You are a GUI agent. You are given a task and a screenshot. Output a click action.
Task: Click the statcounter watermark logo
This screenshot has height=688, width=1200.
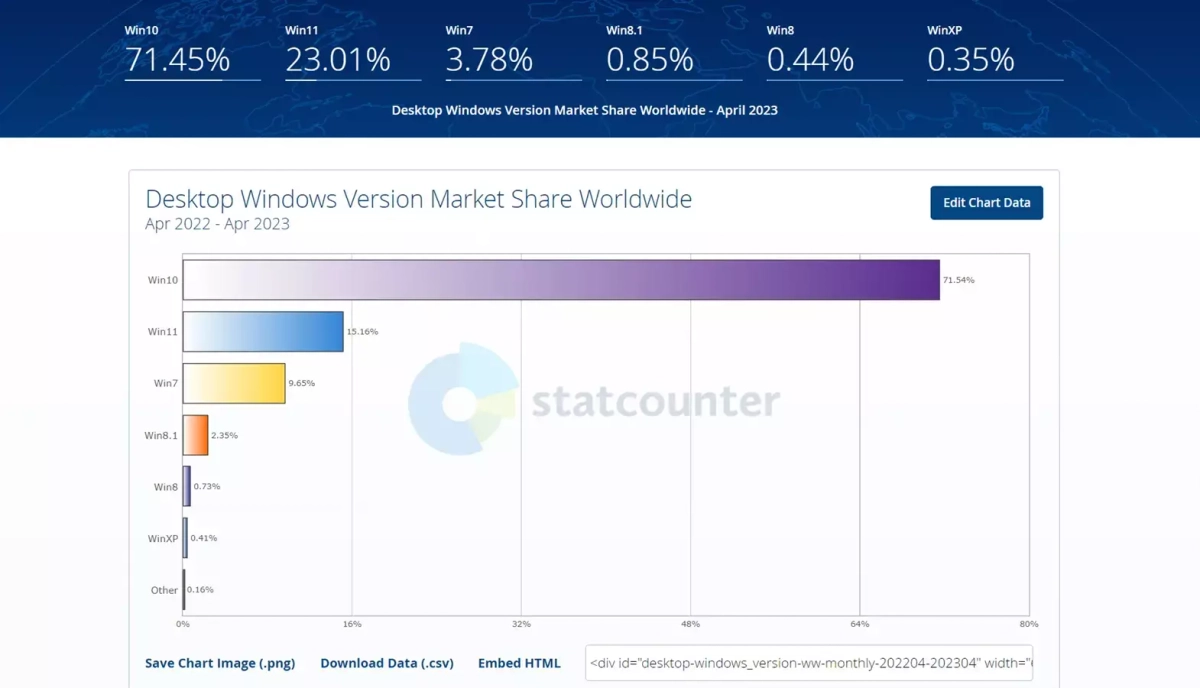[594, 401]
